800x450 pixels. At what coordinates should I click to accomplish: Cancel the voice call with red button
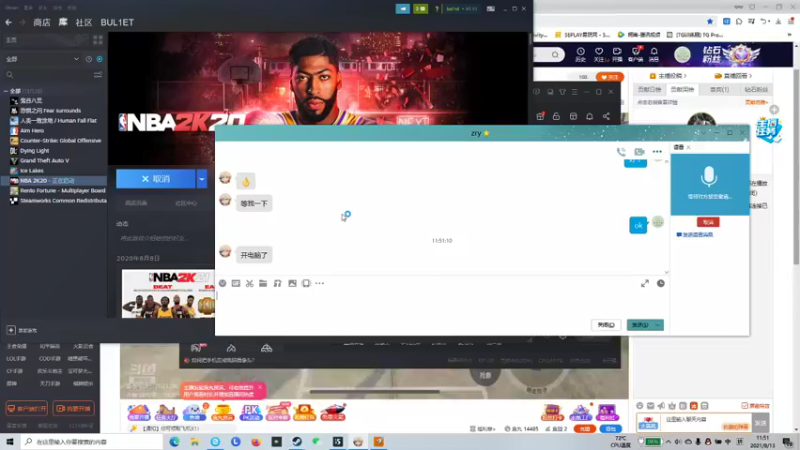(x=708, y=222)
